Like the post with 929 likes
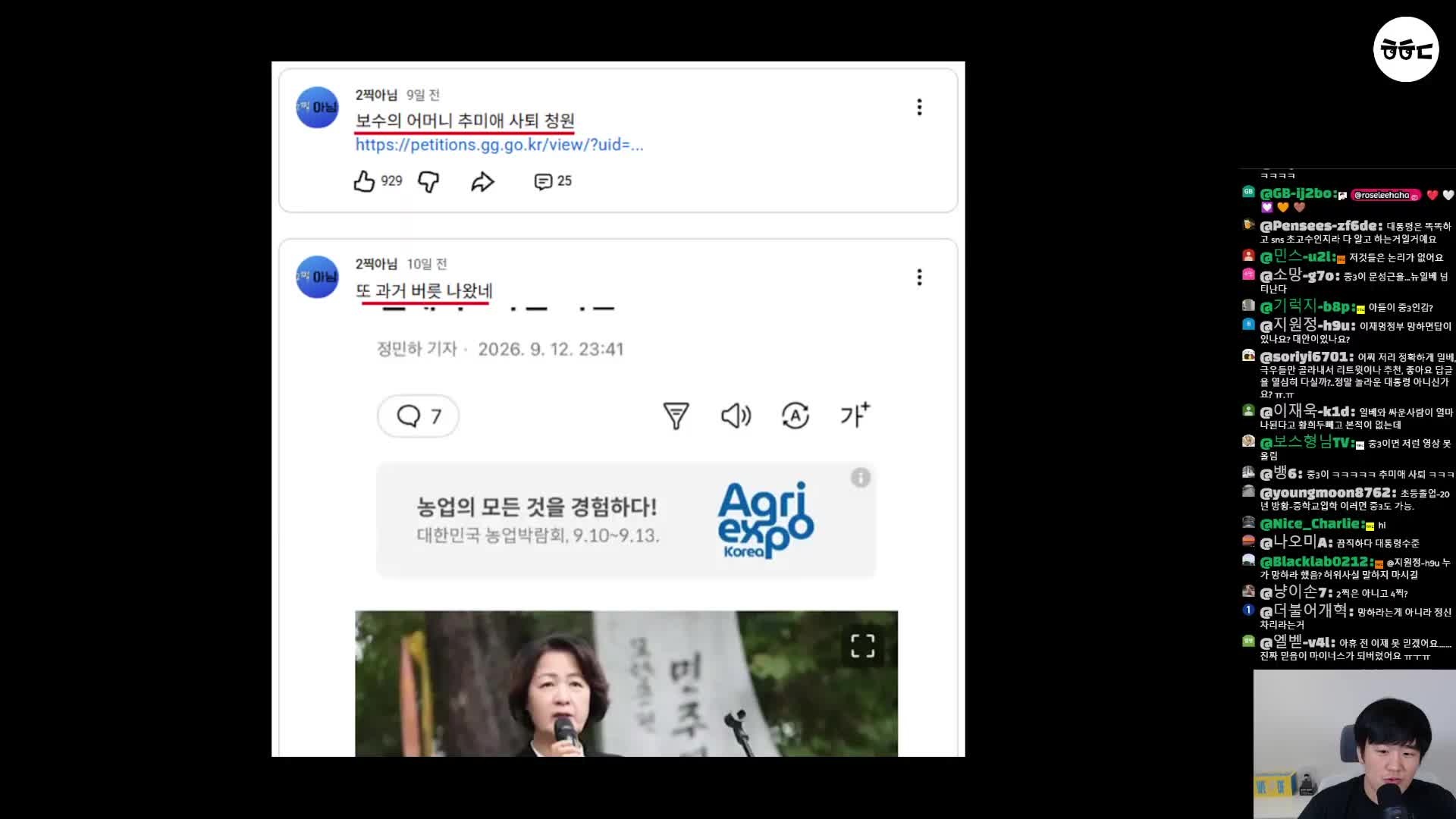This screenshot has height=819, width=1456. [364, 181]
